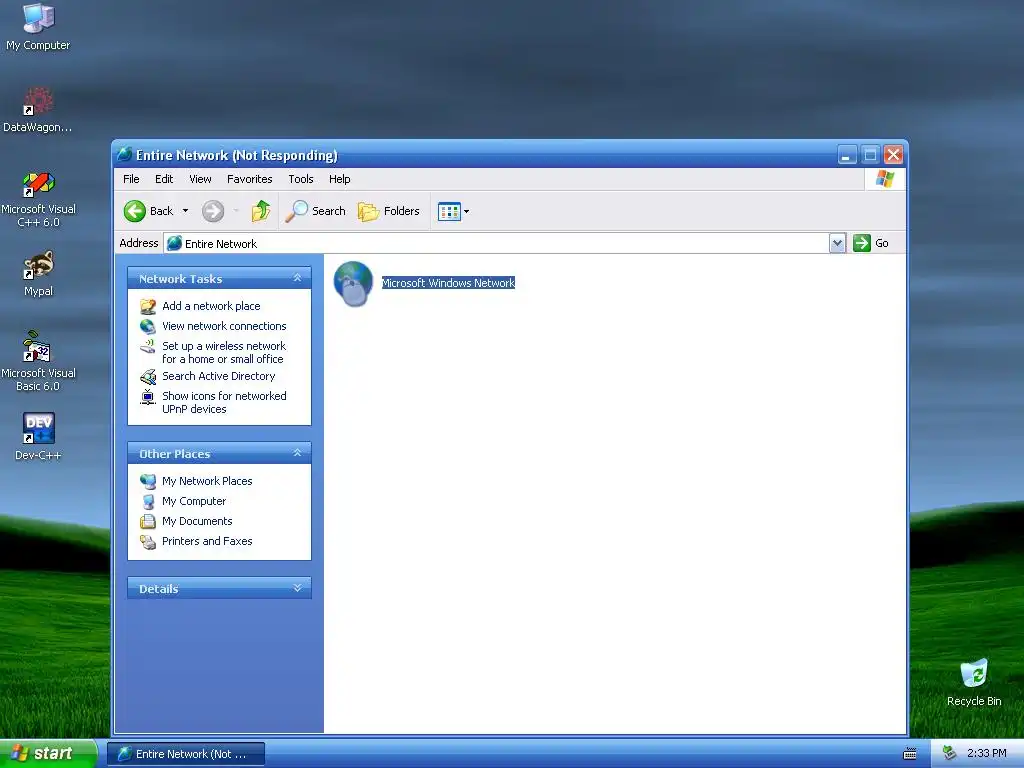Toggle the Folders pane button
The width and height of the screenshot is (1024, 768).
click(x=389, y=211)
